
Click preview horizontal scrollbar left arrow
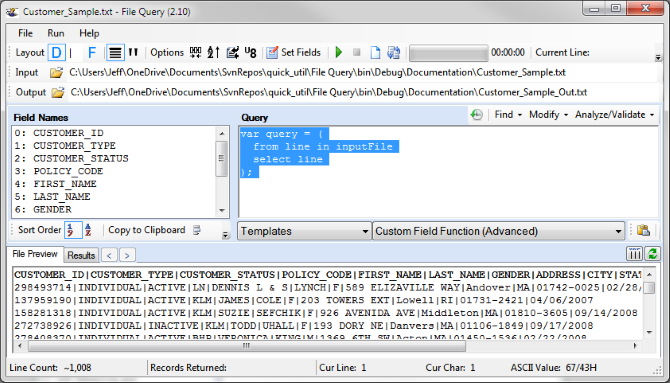(x=19, y=346)
